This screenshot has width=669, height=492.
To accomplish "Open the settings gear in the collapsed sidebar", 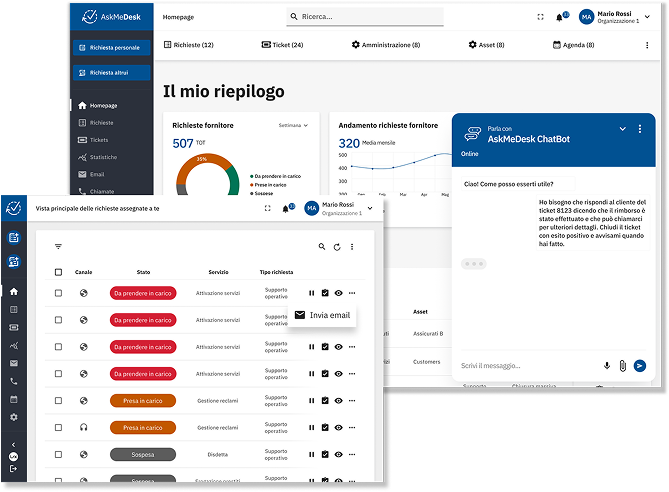I will [14, 417].
